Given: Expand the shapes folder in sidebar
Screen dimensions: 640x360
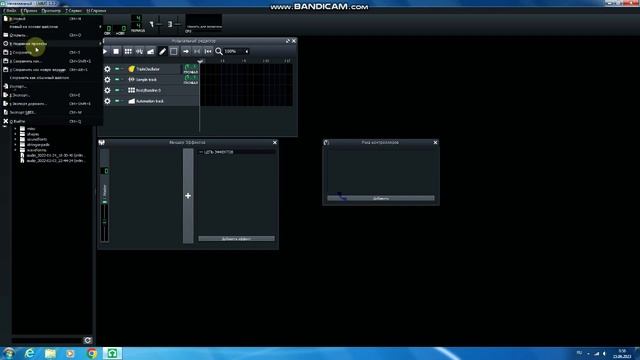Looking at the screenshot, I should click(x=16, y=134).
